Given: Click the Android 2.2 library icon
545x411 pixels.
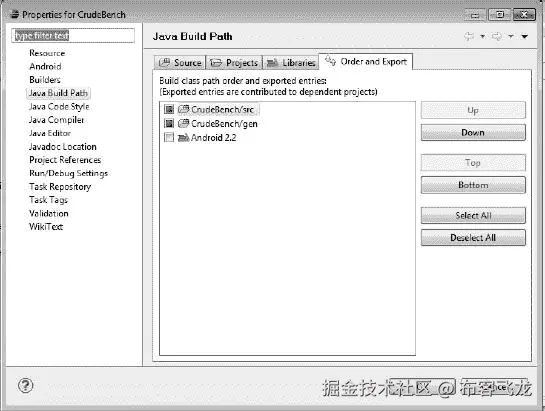Looking at the screenshot, I should [x=183, y=138].
